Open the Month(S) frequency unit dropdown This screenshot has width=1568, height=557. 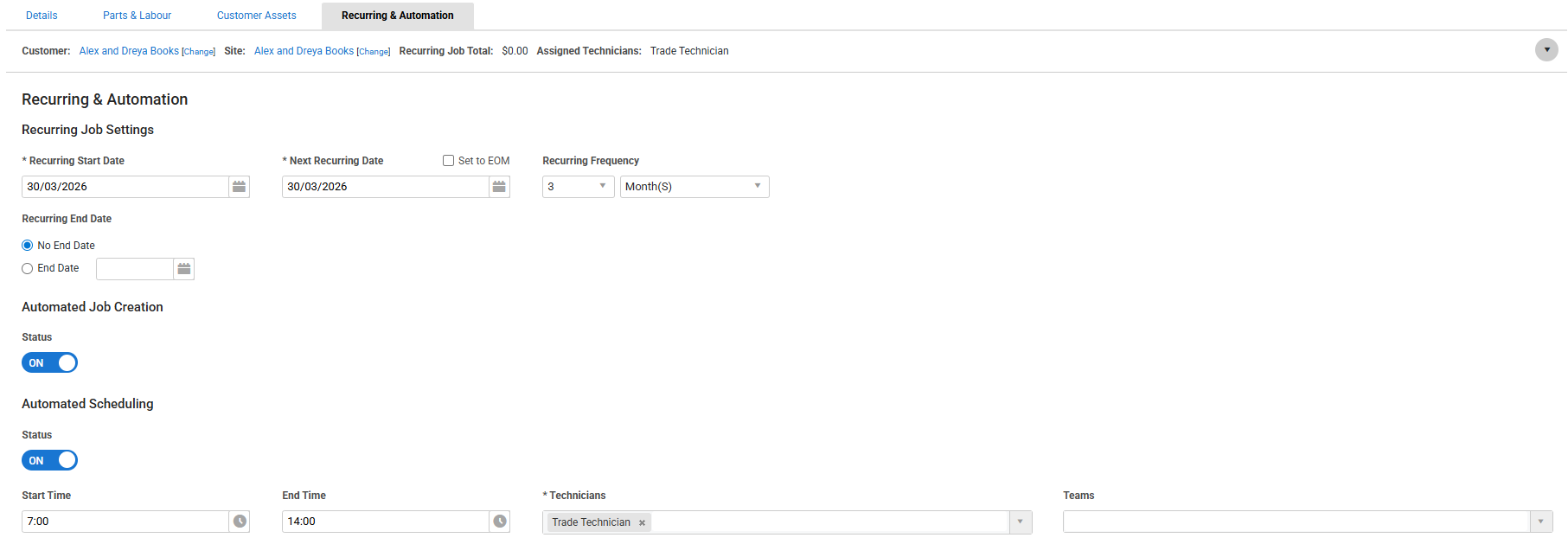click(x=694, y=187)
